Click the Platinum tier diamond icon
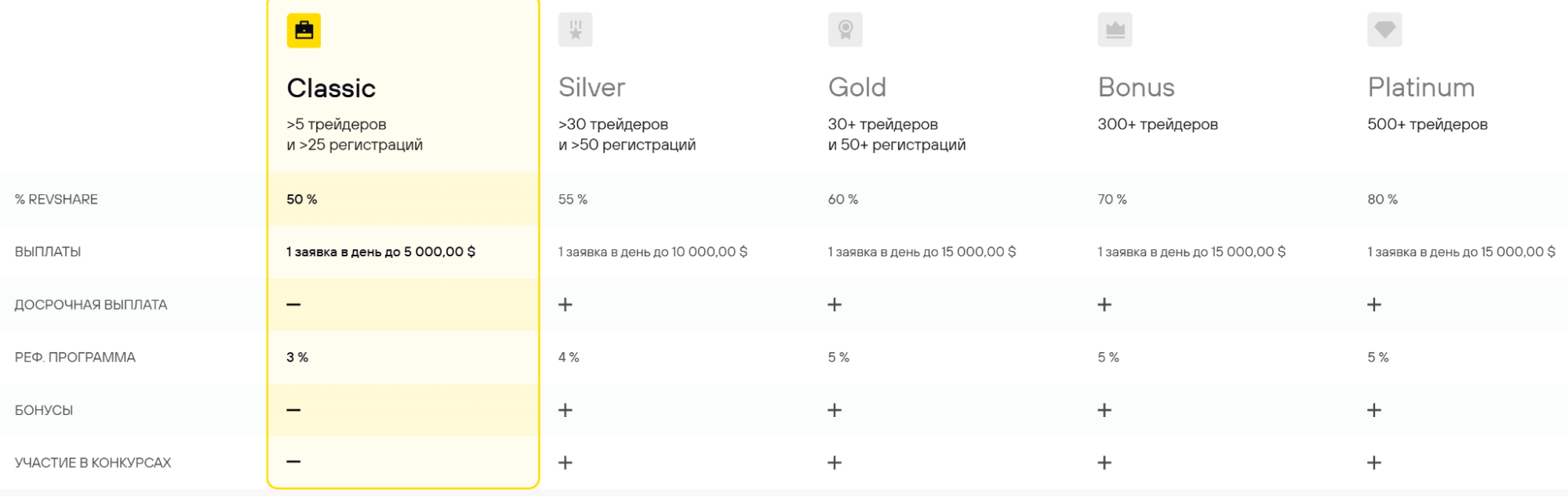This screenshot has width=1568, height=497. (x=1384, y=30)
